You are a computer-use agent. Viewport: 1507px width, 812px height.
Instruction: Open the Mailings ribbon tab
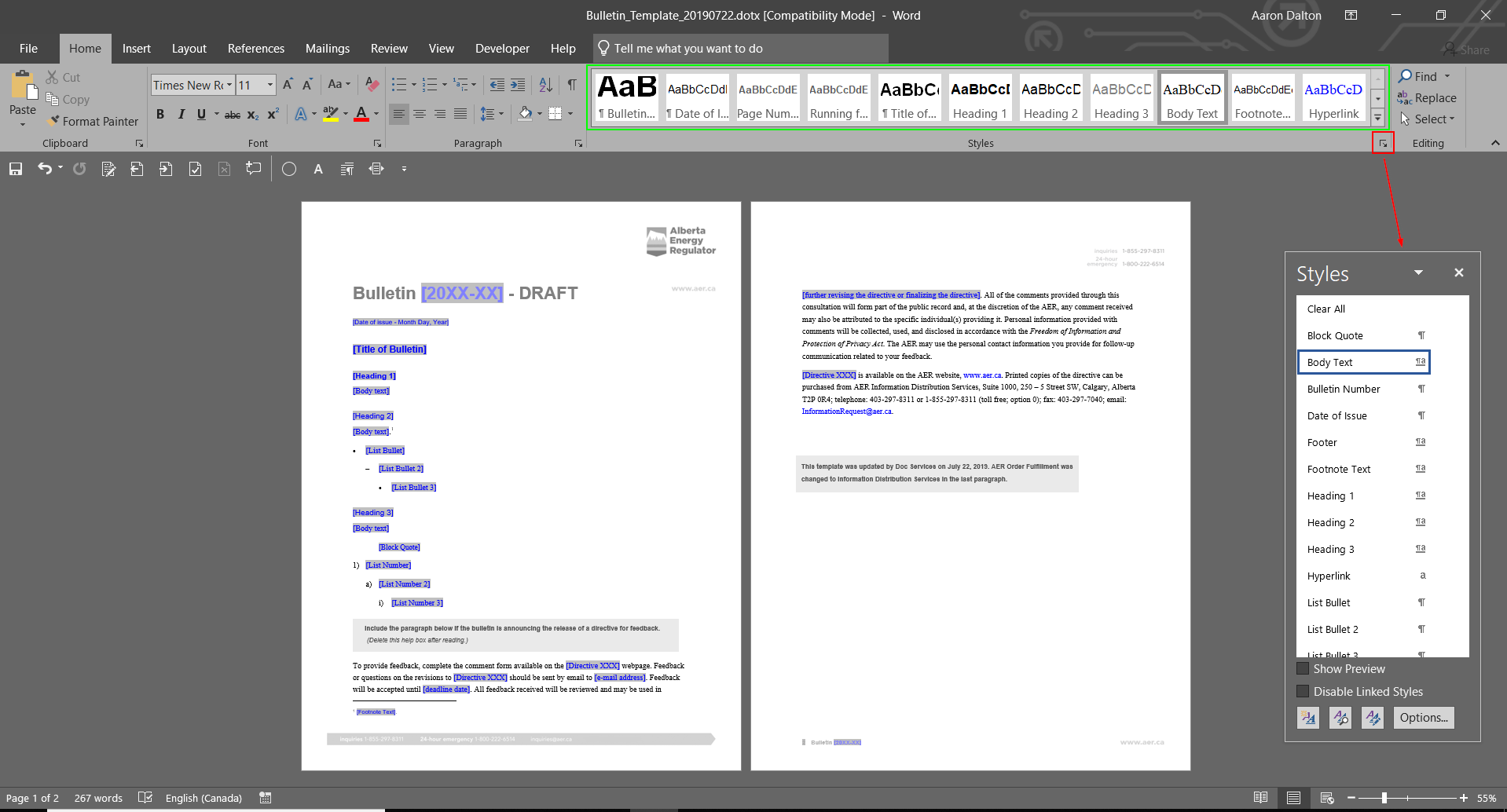click(x=328, y=48)
